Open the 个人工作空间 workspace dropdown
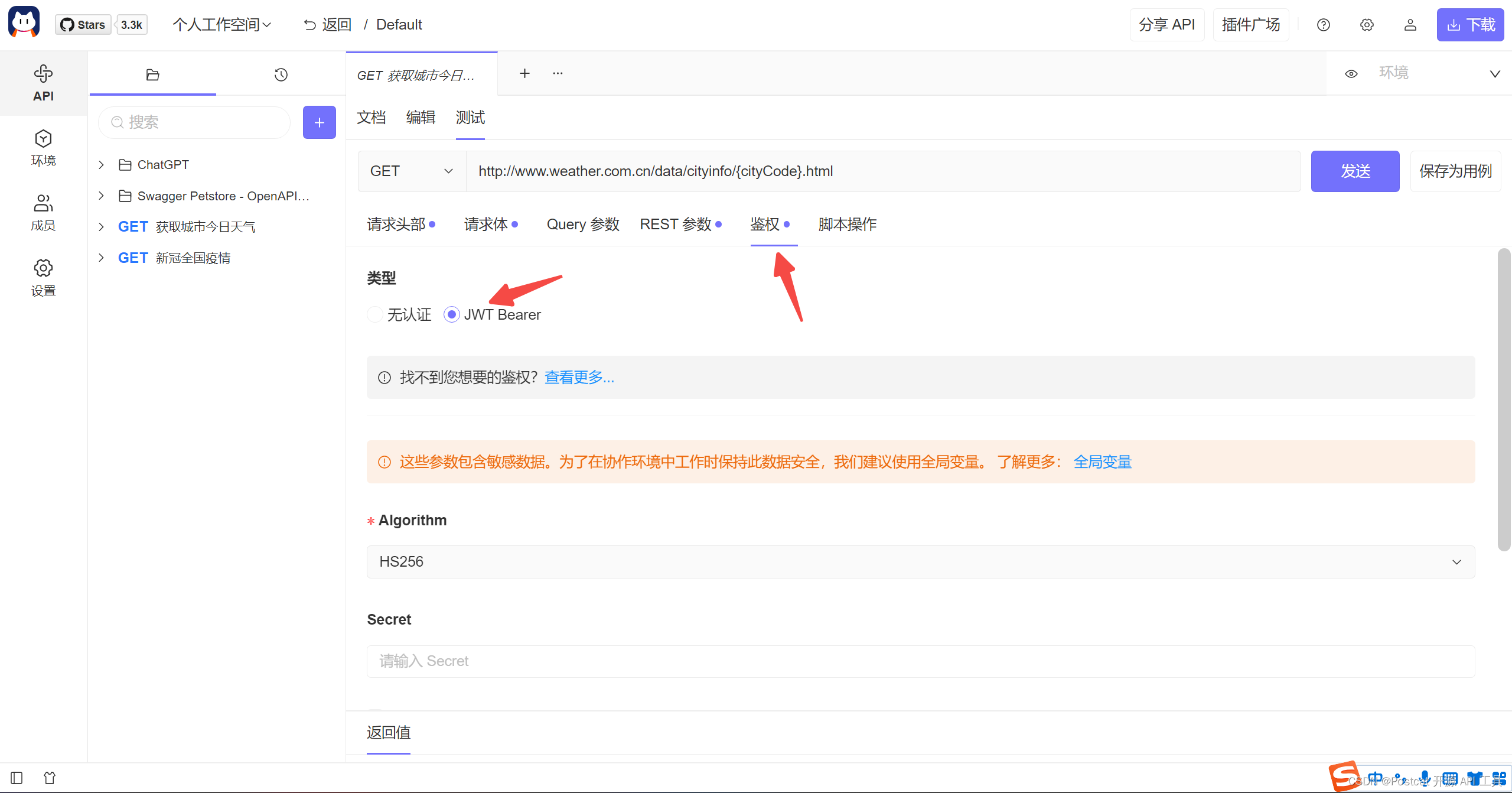Image resolution: width=1512 pixels, height=793 pixels. [x=222, y=25]
